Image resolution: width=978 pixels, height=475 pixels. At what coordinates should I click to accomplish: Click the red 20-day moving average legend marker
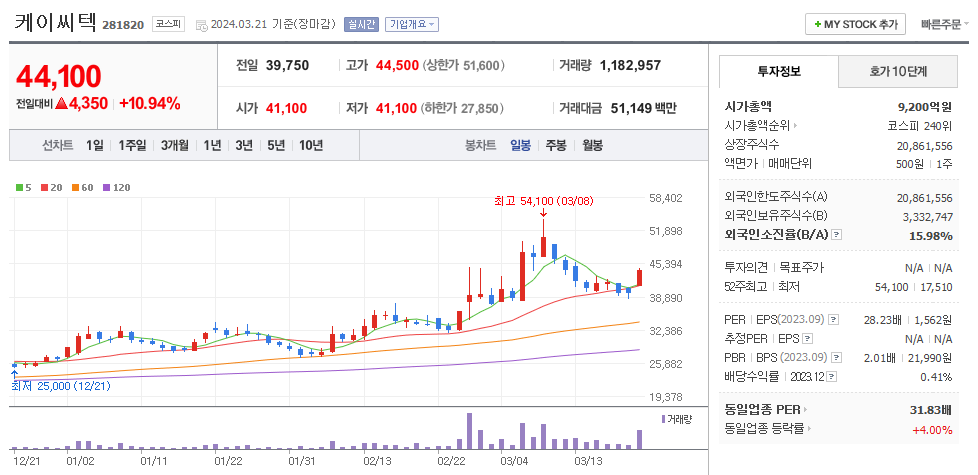[44, 187]
